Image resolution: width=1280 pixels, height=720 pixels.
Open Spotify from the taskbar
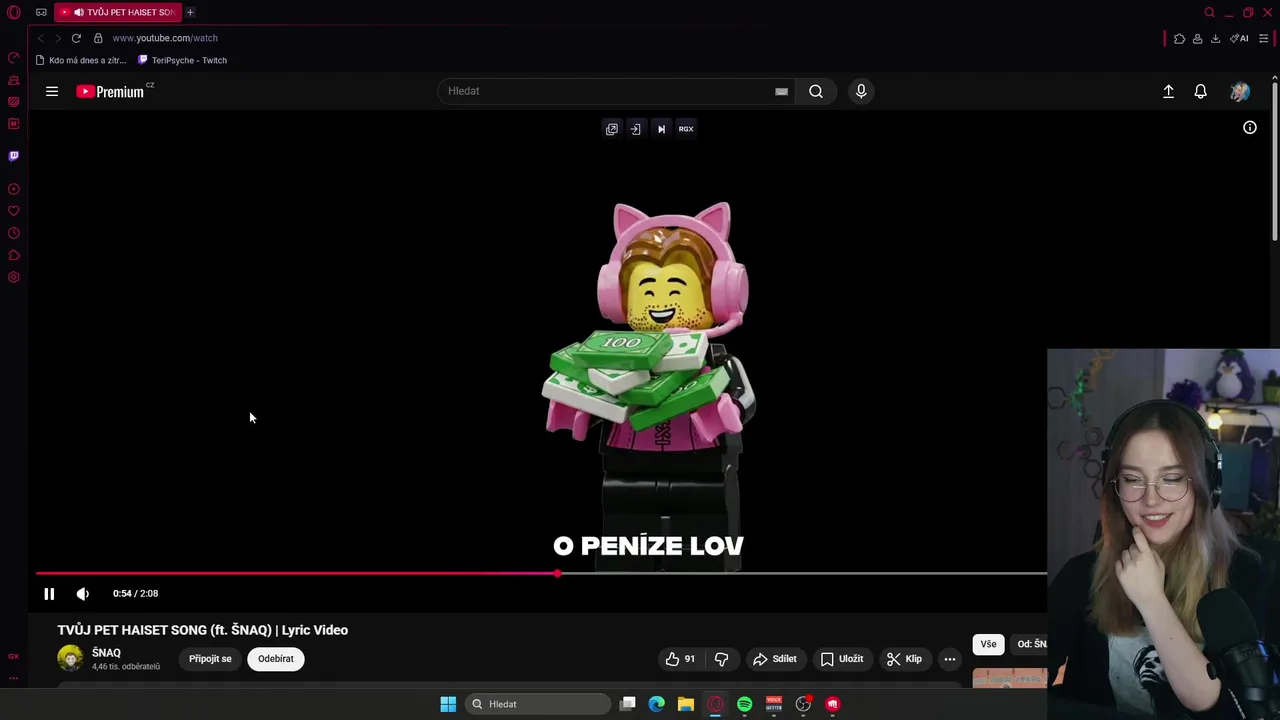click(x=745, y=704)
